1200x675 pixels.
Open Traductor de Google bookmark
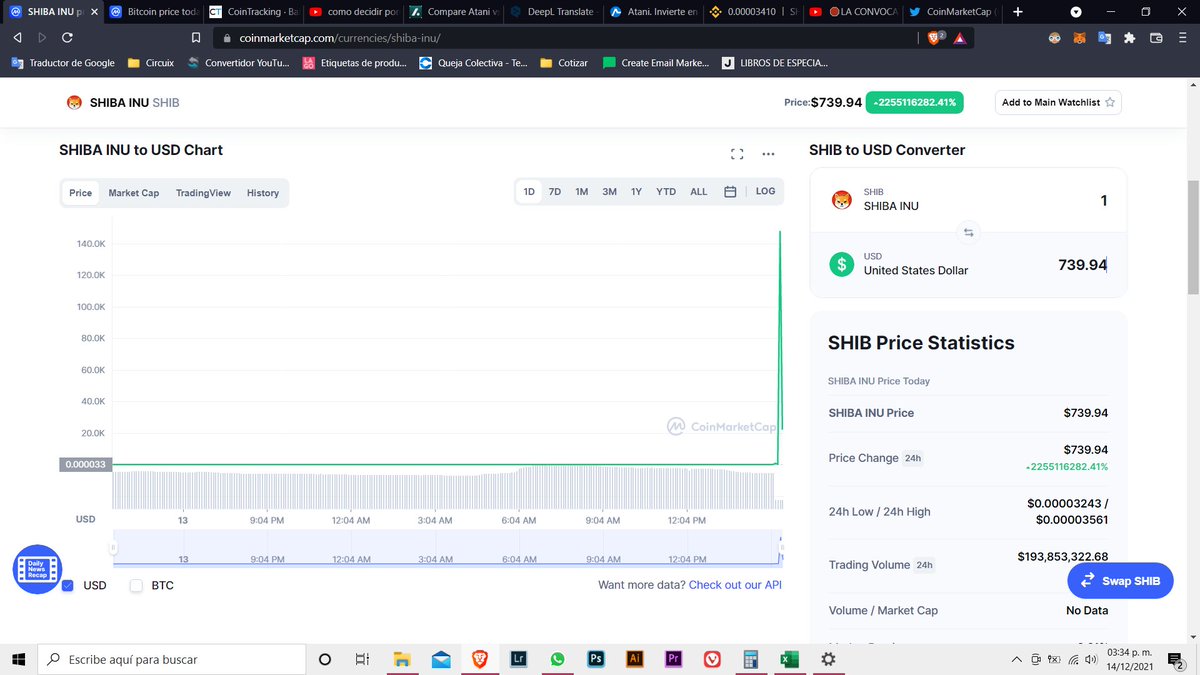tap(62, 62)
